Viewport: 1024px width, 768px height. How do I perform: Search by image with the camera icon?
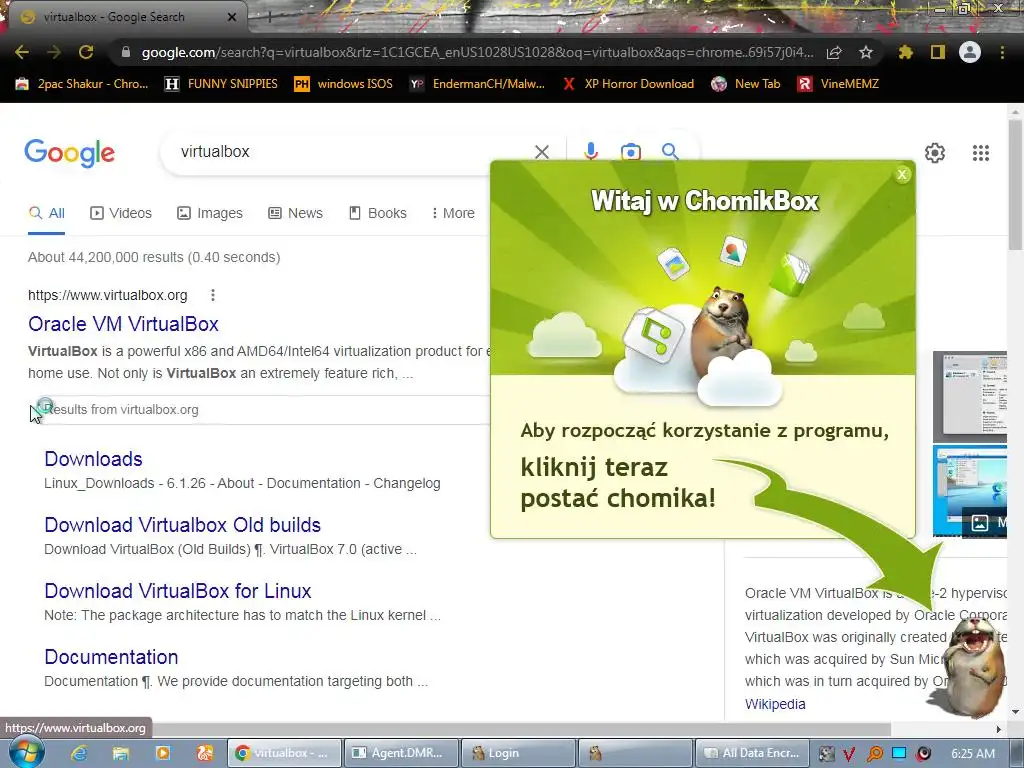click(x=630, y=152)
